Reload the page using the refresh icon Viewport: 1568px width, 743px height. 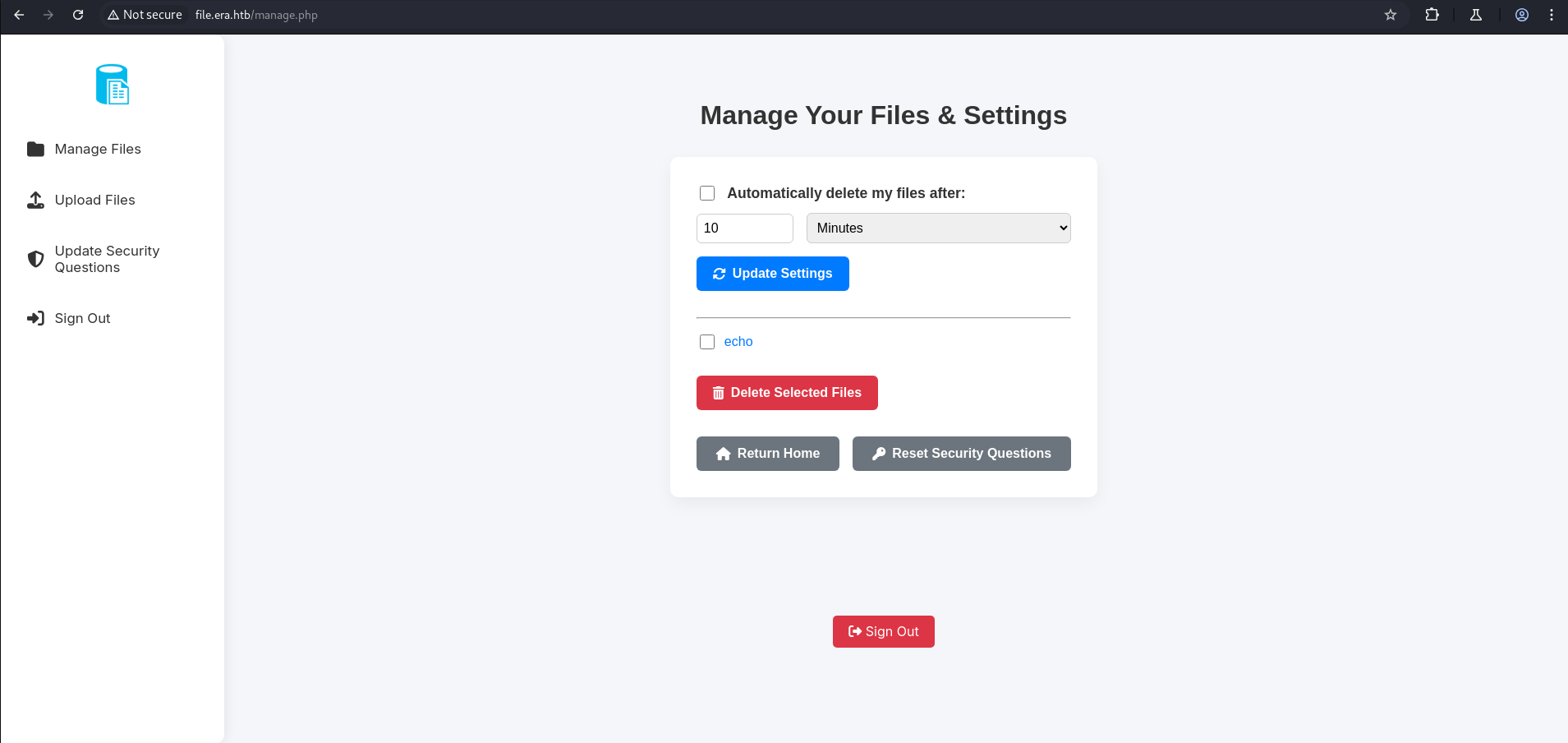point(78,15)
